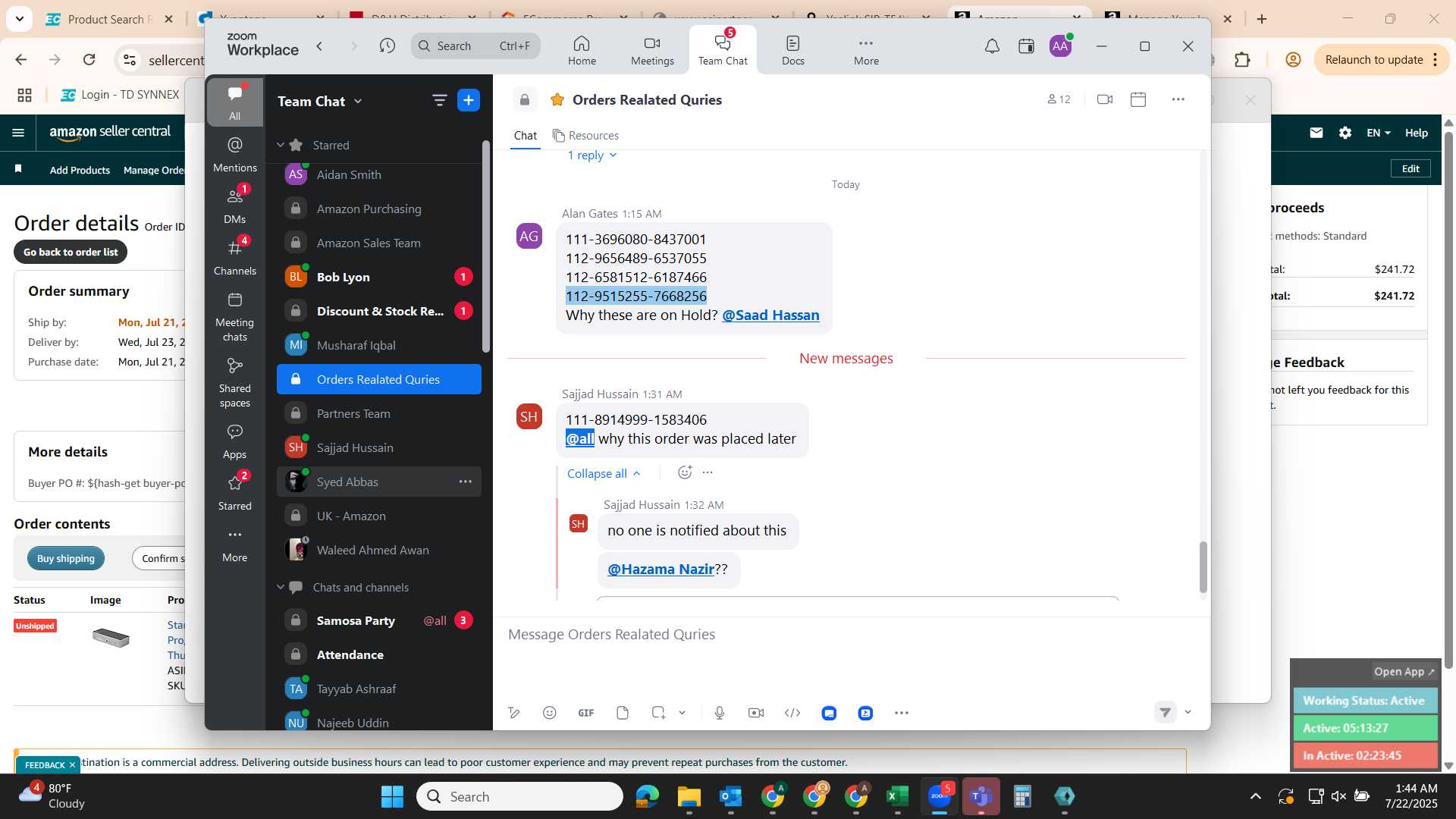Start a video meeting in this channel
Screen dimensions: 1456x819
[1105, 99]
